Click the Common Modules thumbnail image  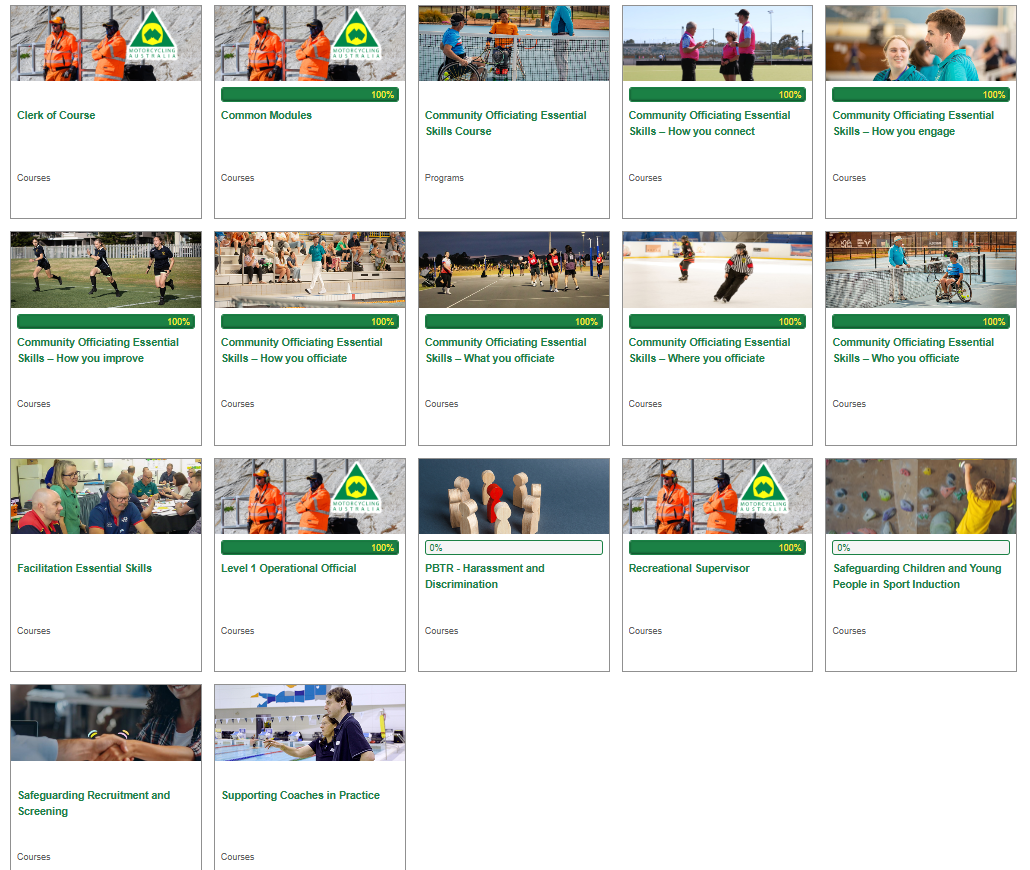tap(309, 43)
